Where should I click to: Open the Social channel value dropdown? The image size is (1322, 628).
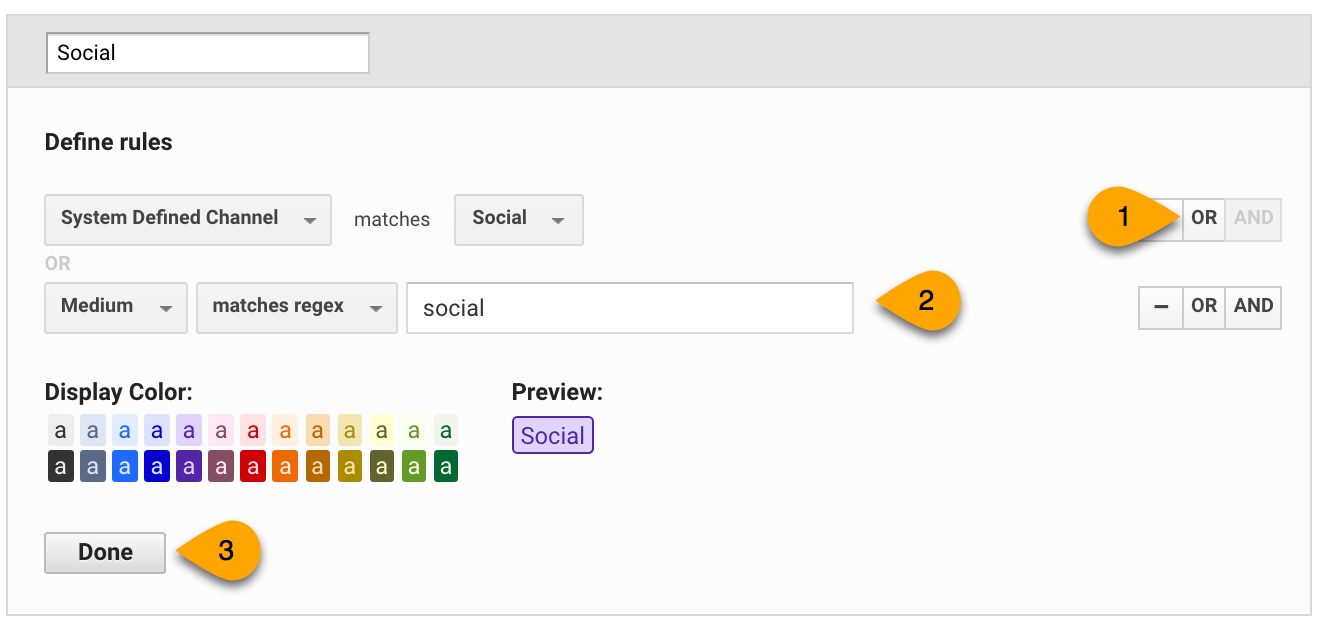click(x=518, y=219)
